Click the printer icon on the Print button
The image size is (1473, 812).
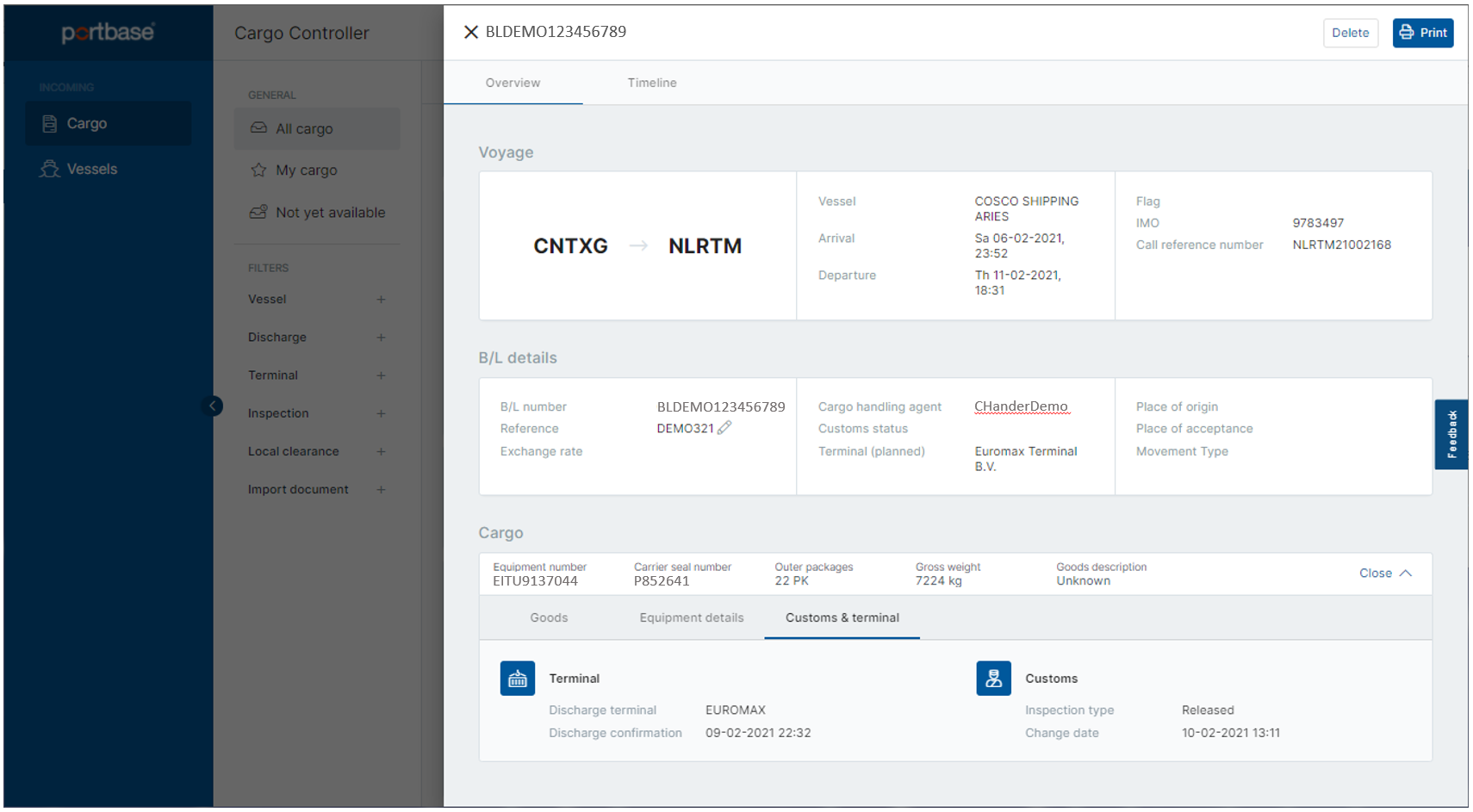click(1405, 32)
